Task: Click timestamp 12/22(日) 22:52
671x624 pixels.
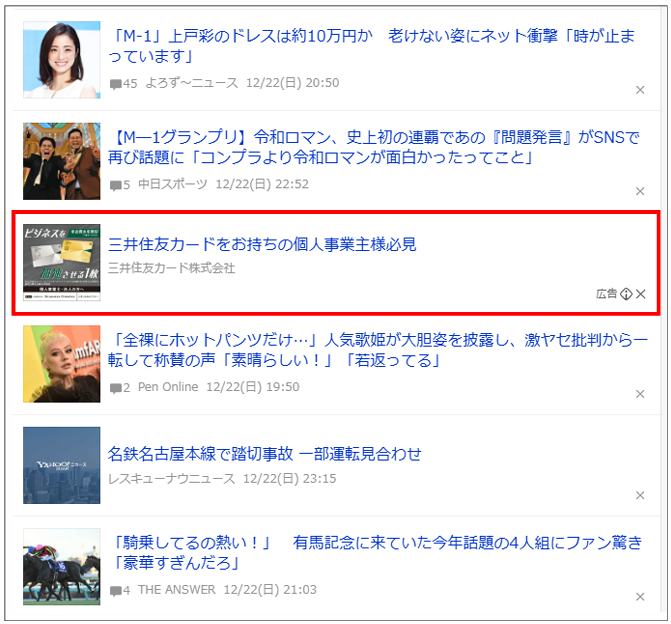Action: tap(262, 184)
